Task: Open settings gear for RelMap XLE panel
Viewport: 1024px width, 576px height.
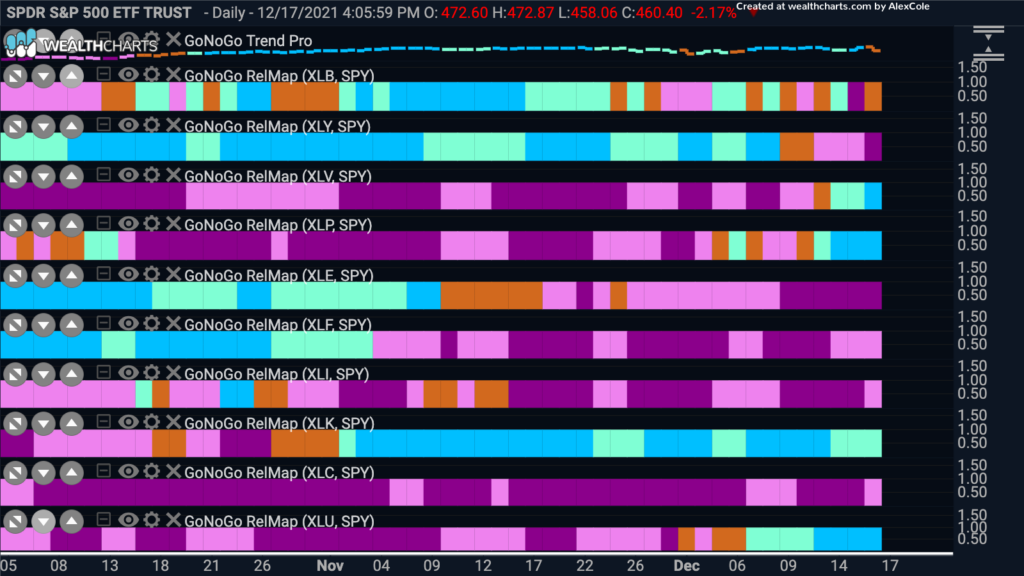Action: click(x=152, y=274)
